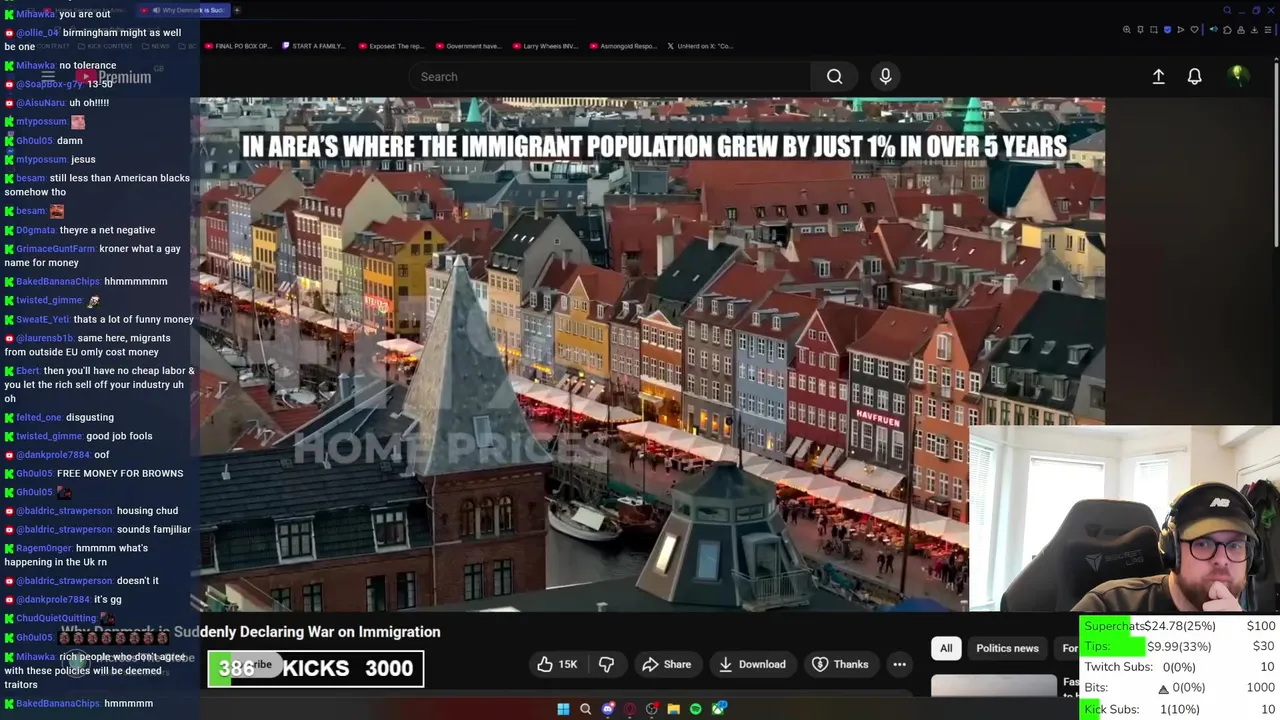This screenshot has height=720, width=1280.
Task: Click the megaphone extension icon
Action: (x=1214, y=30)
